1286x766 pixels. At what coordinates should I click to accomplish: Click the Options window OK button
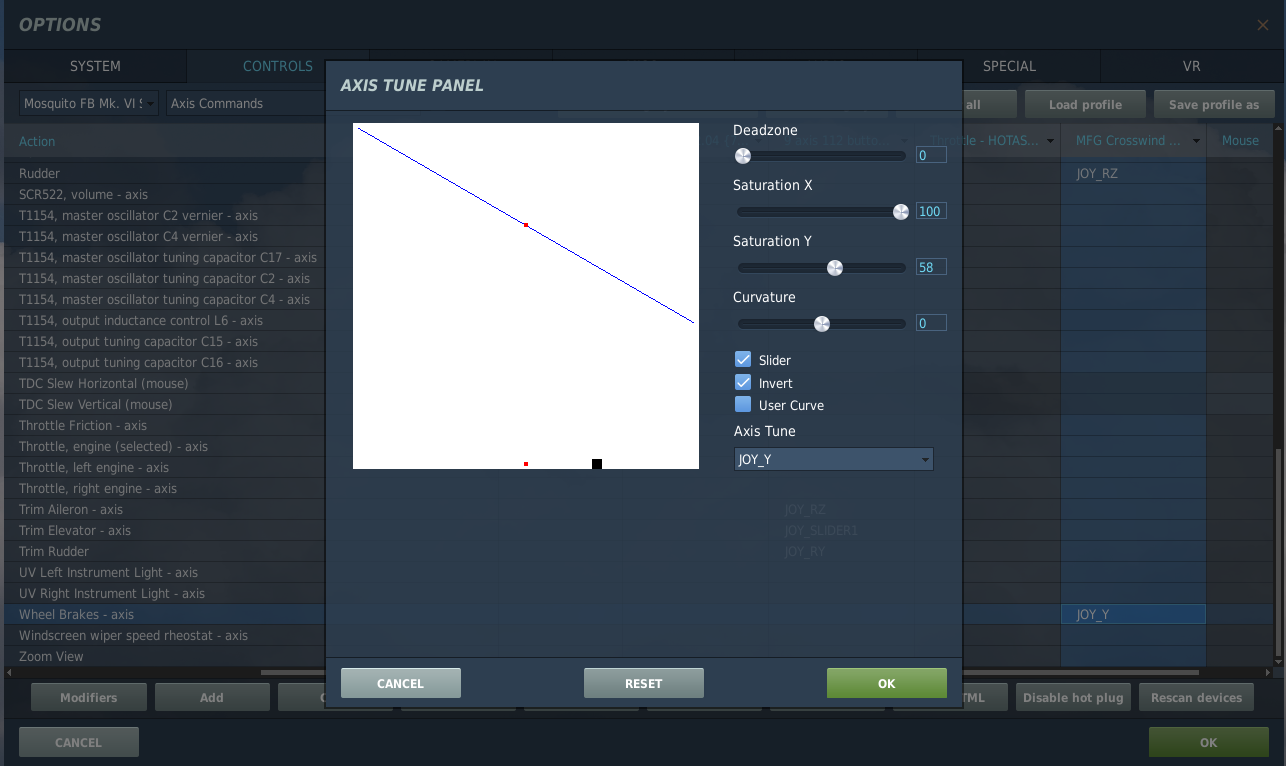coord(1208,742)
